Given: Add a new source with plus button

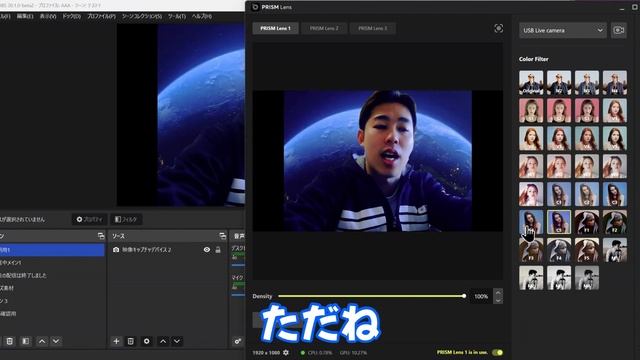Looking at the screenshot, I should 116,341.
